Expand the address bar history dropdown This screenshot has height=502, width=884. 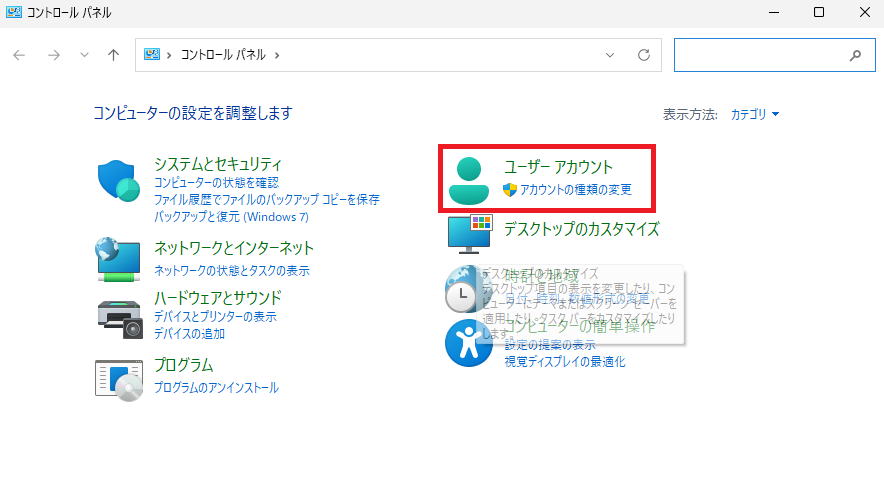tap(611, 55)
